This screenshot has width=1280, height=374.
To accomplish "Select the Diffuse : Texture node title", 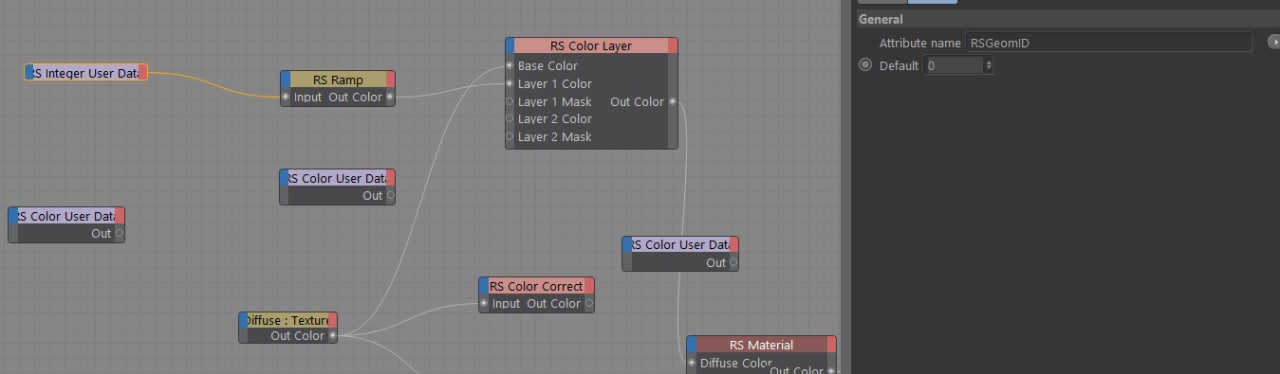I will click(x=288, y=320).
